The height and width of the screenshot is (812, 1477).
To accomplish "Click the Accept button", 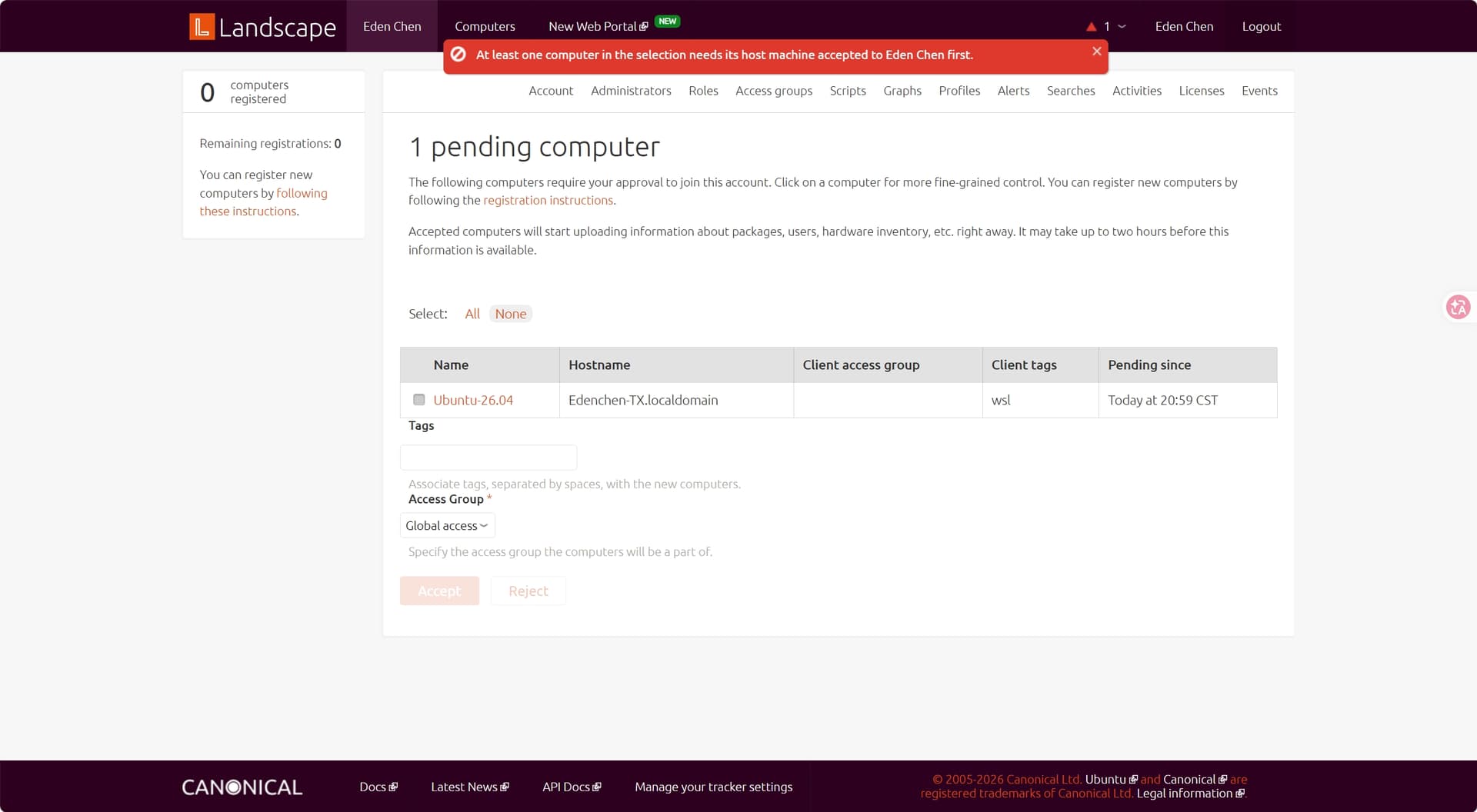I will (x=439, y=591).
